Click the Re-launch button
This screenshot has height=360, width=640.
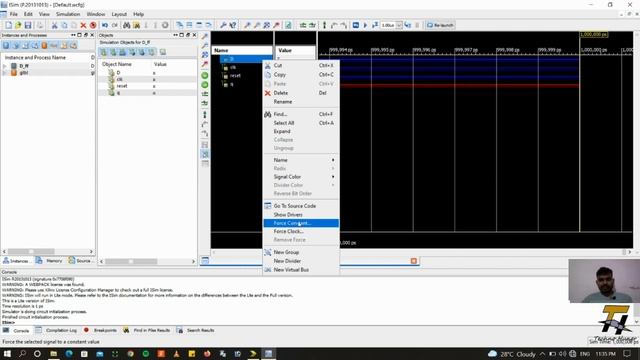(440, 25)
